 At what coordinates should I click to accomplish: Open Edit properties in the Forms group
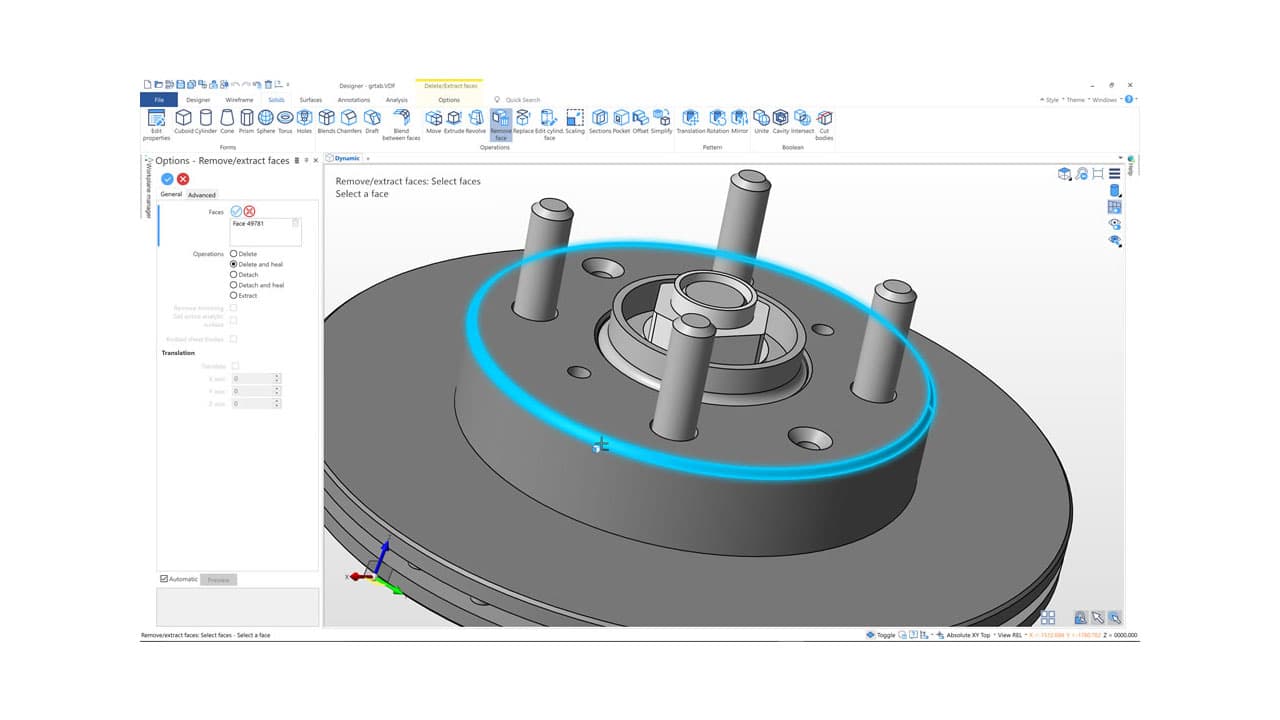click(157, 120)
